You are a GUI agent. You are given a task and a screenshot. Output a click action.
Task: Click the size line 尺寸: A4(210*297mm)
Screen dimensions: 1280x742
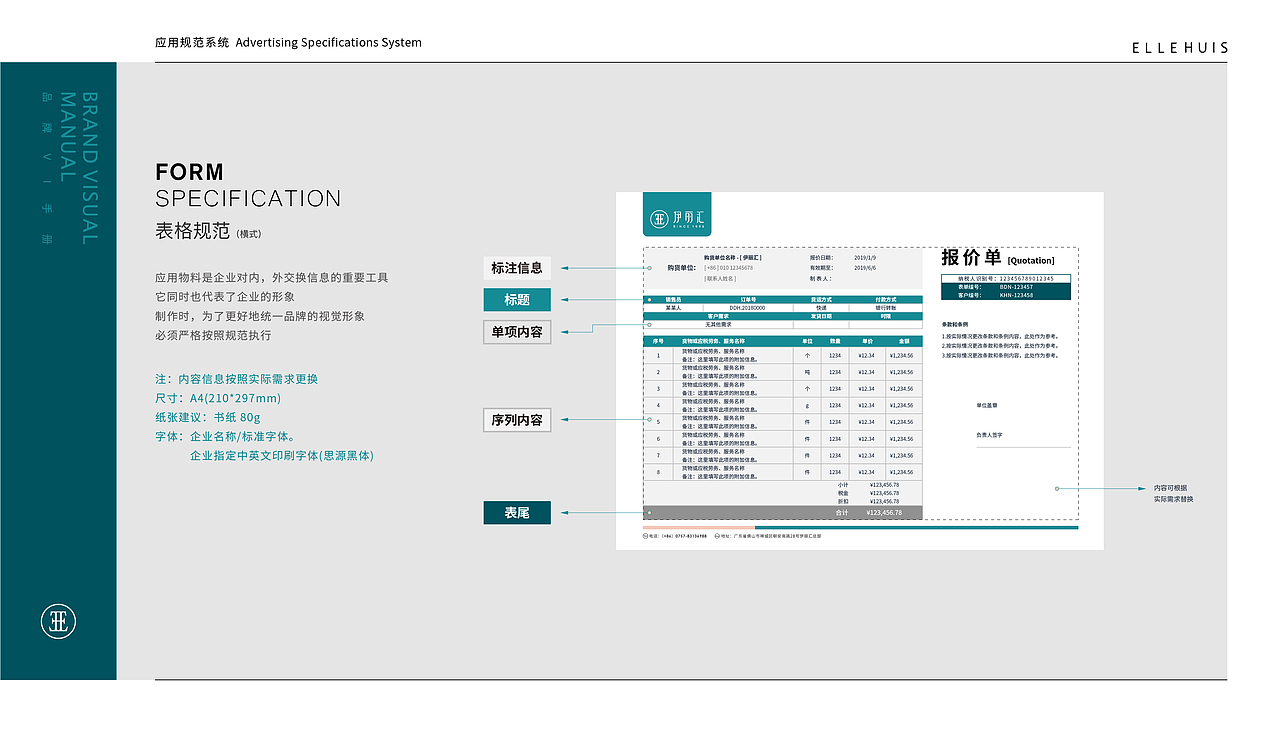pyautogui.click(x=218, y=399)
